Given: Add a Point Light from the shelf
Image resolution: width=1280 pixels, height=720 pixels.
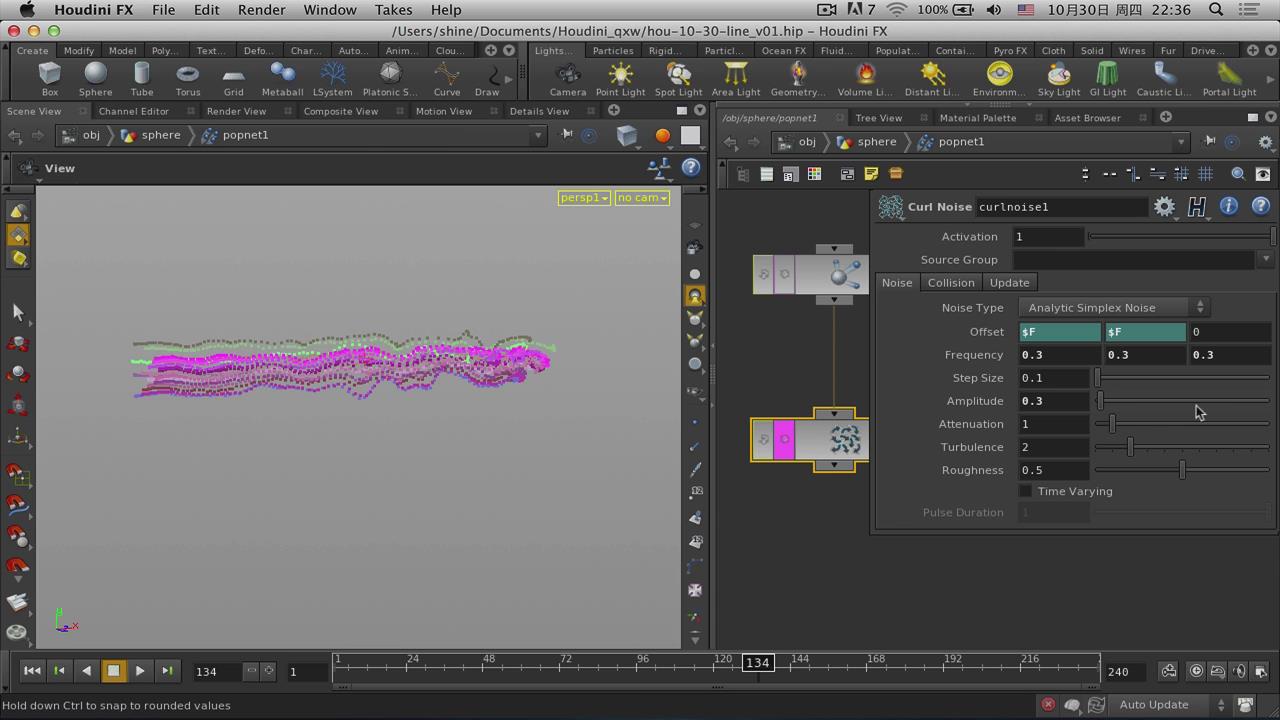Looking at the screenshot, I should (621, 78).
